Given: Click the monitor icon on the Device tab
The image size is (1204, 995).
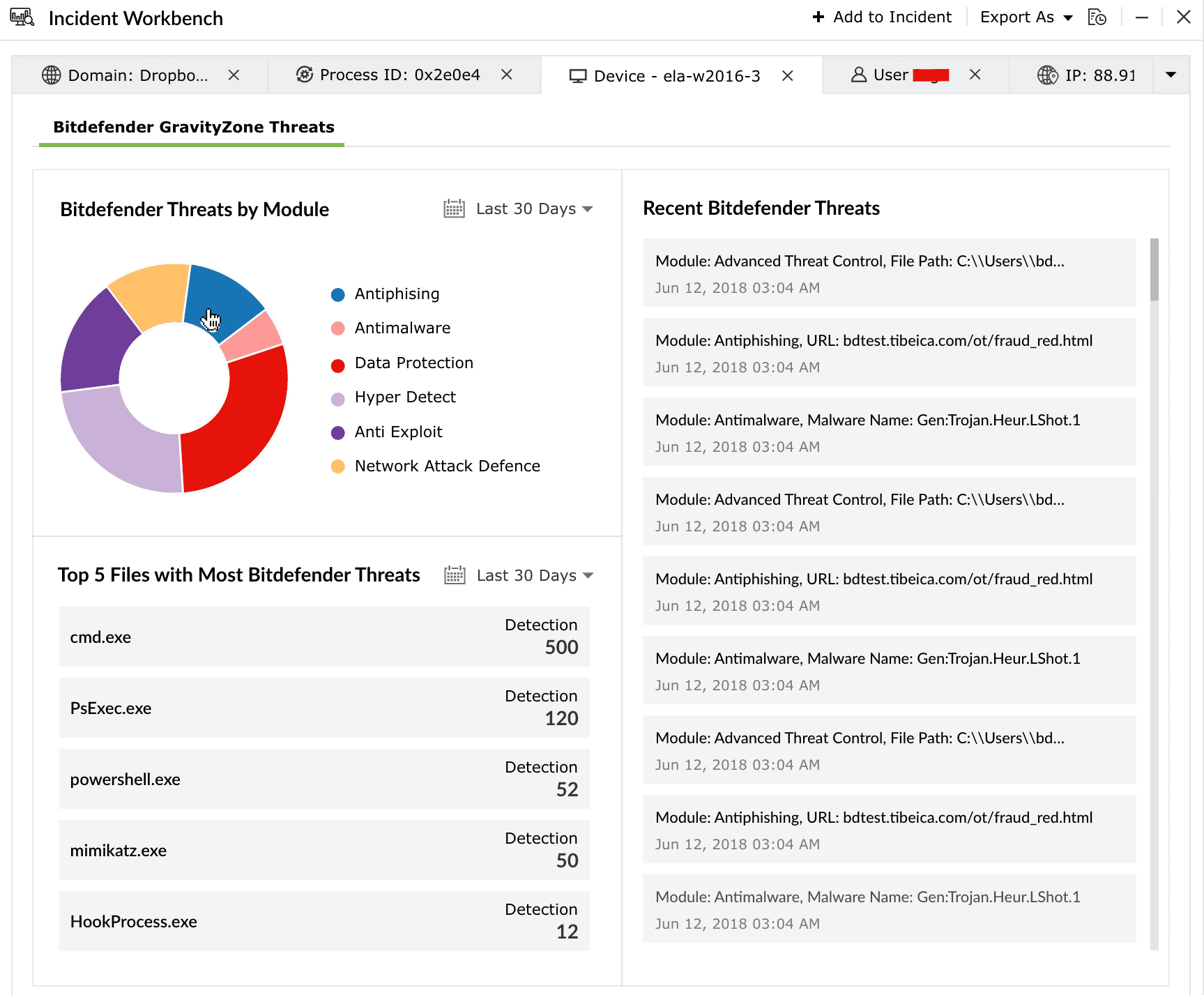Looking at the screenshot, I should pos(578,76).
